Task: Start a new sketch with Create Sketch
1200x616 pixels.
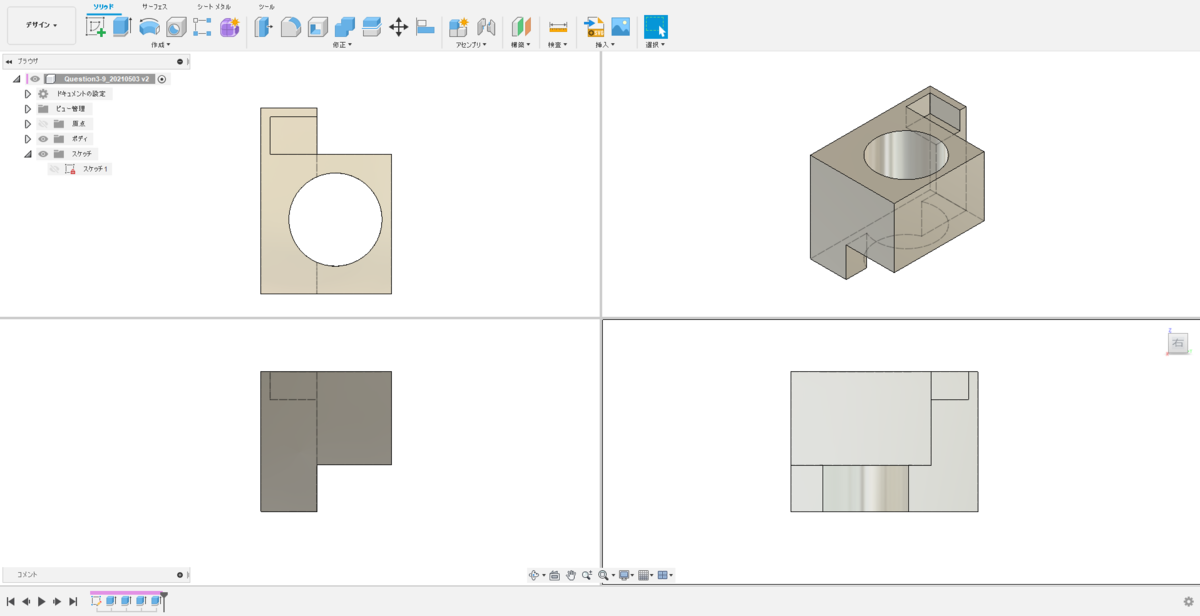Action: coord(96,27)
